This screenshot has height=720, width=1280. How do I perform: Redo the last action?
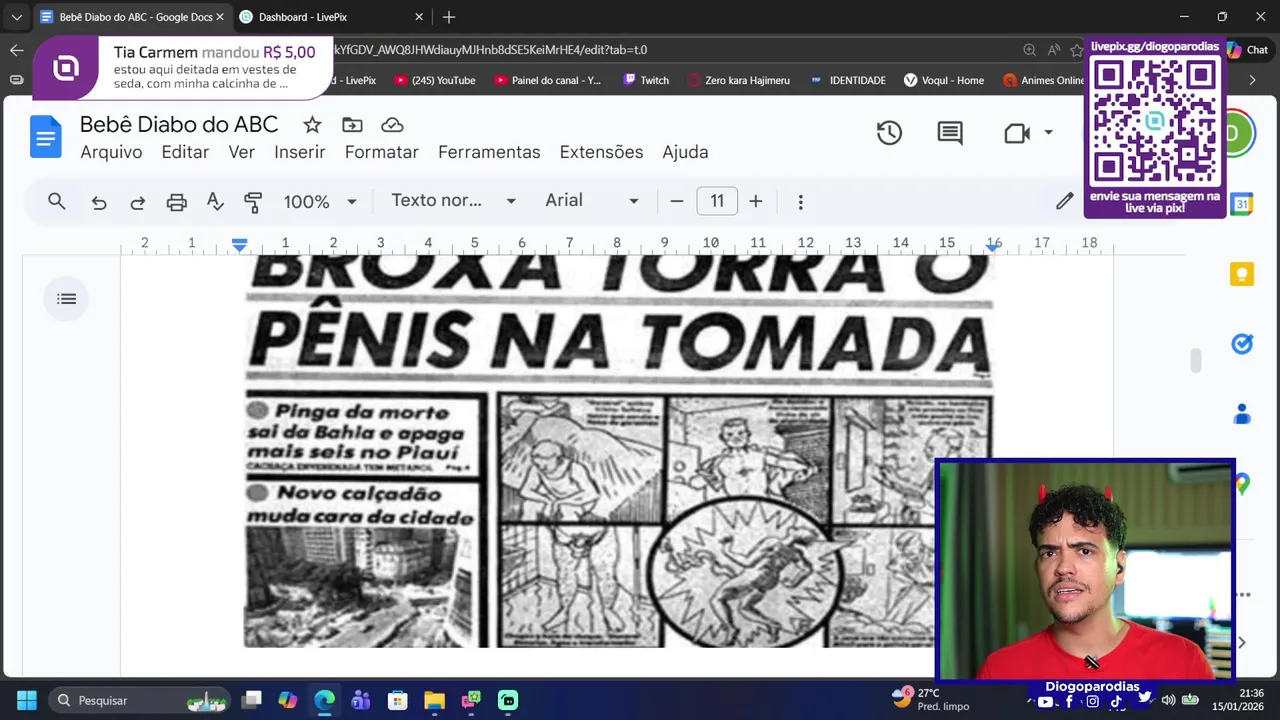[x=138, y=202]
